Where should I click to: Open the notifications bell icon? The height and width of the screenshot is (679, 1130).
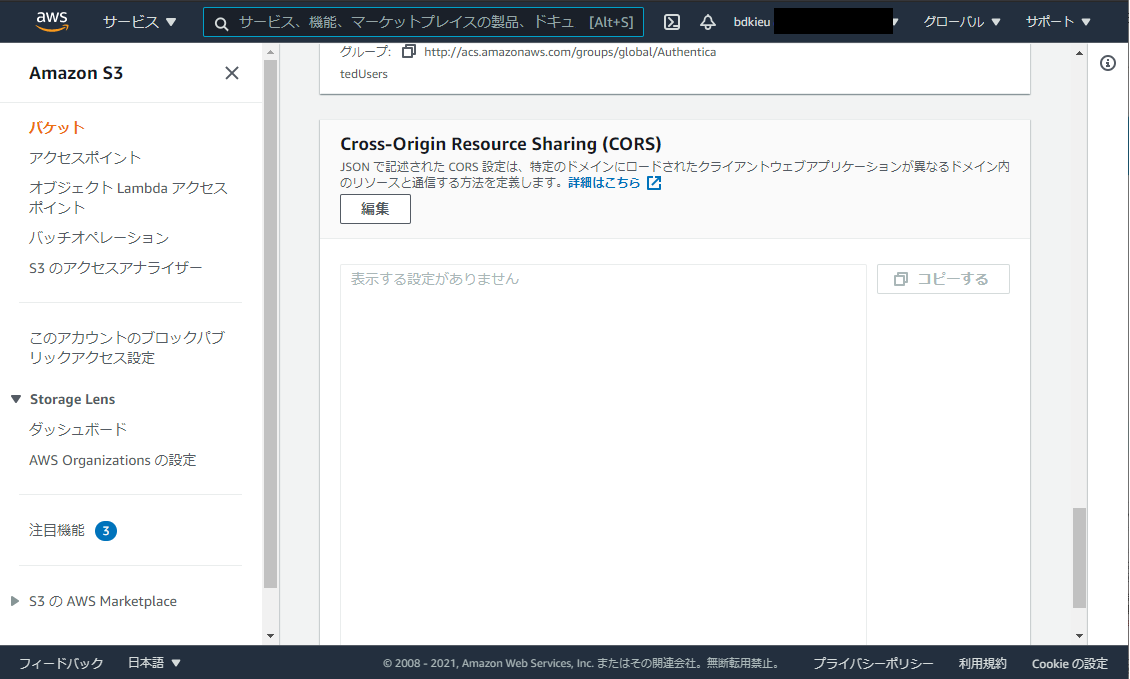pyautogui.click(x=708, y=22)
